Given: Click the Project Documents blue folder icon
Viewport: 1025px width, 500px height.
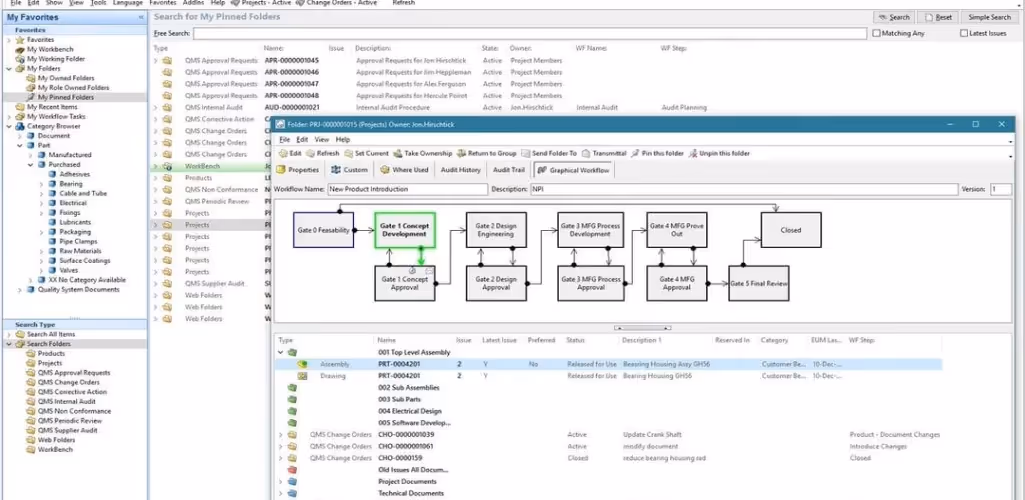Looking at the screenshot, I should pyautogui.click(x=292, y=482).
